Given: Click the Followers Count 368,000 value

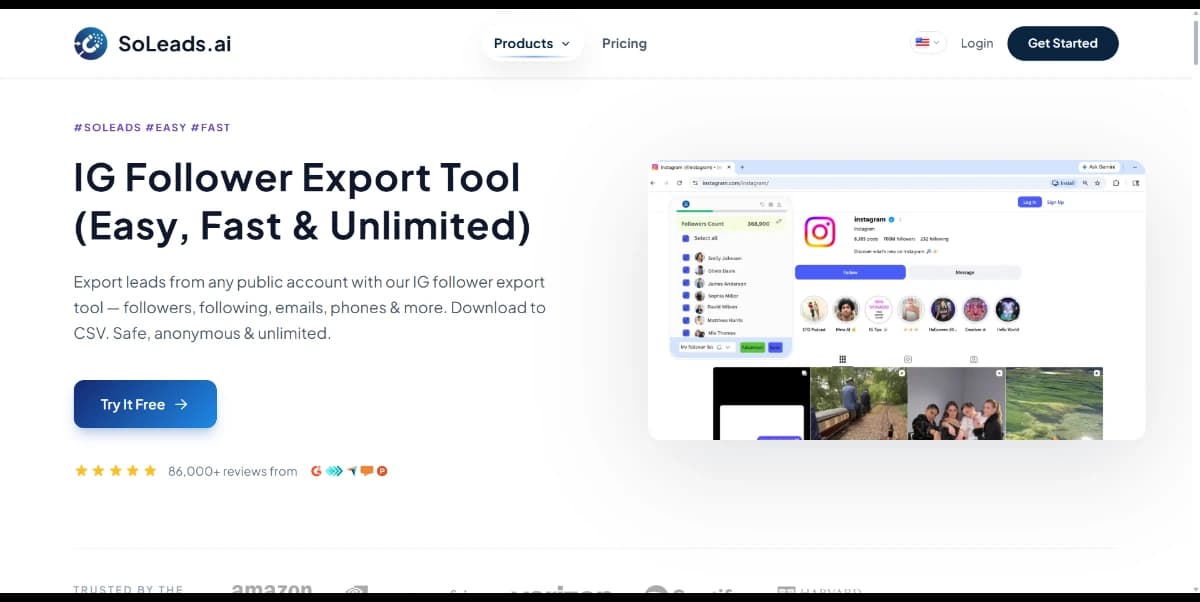Looking at the screenshot, I should (759, 224).
